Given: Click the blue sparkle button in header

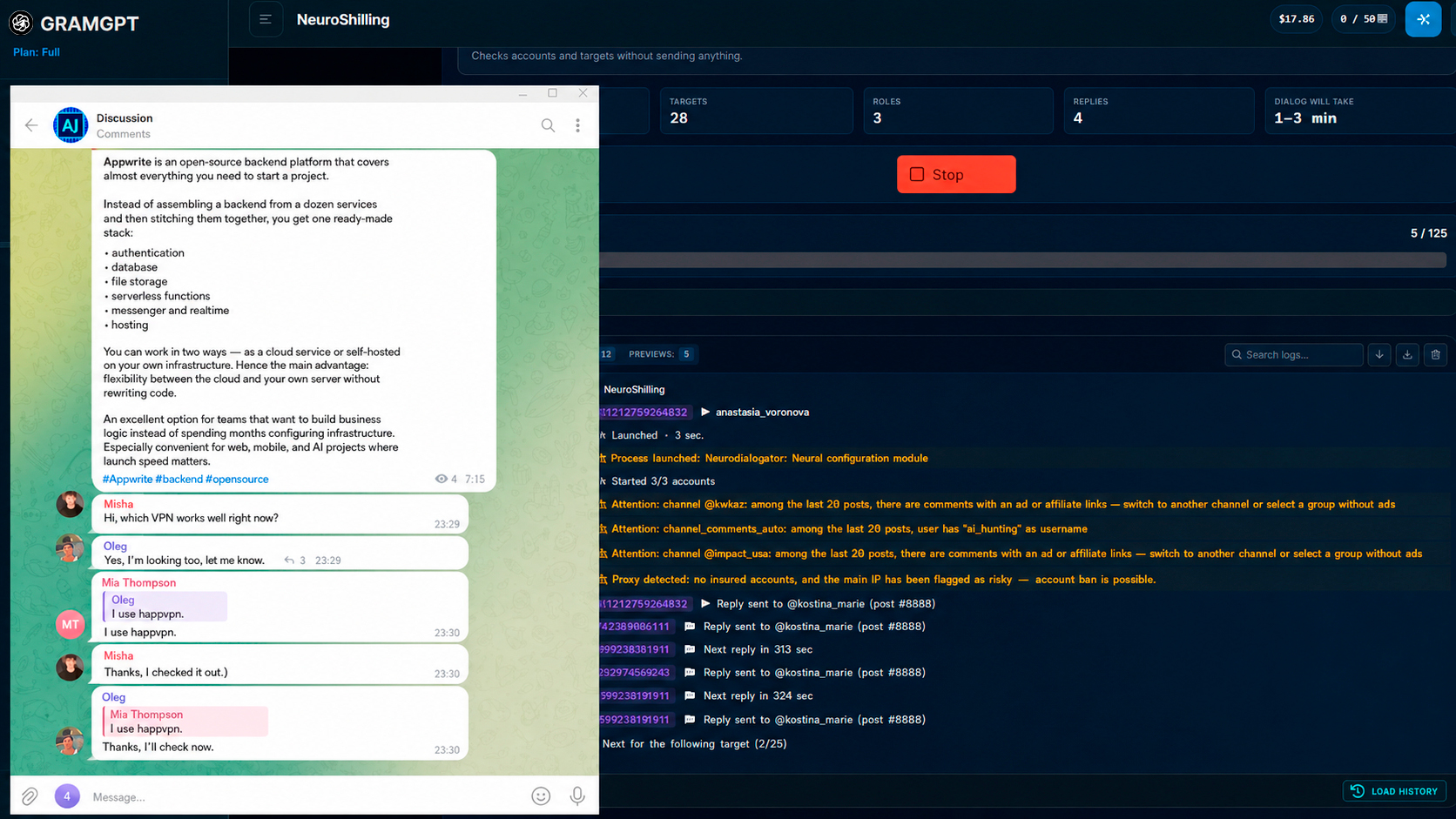Looking at the screenshot, I should [1423, 19].
